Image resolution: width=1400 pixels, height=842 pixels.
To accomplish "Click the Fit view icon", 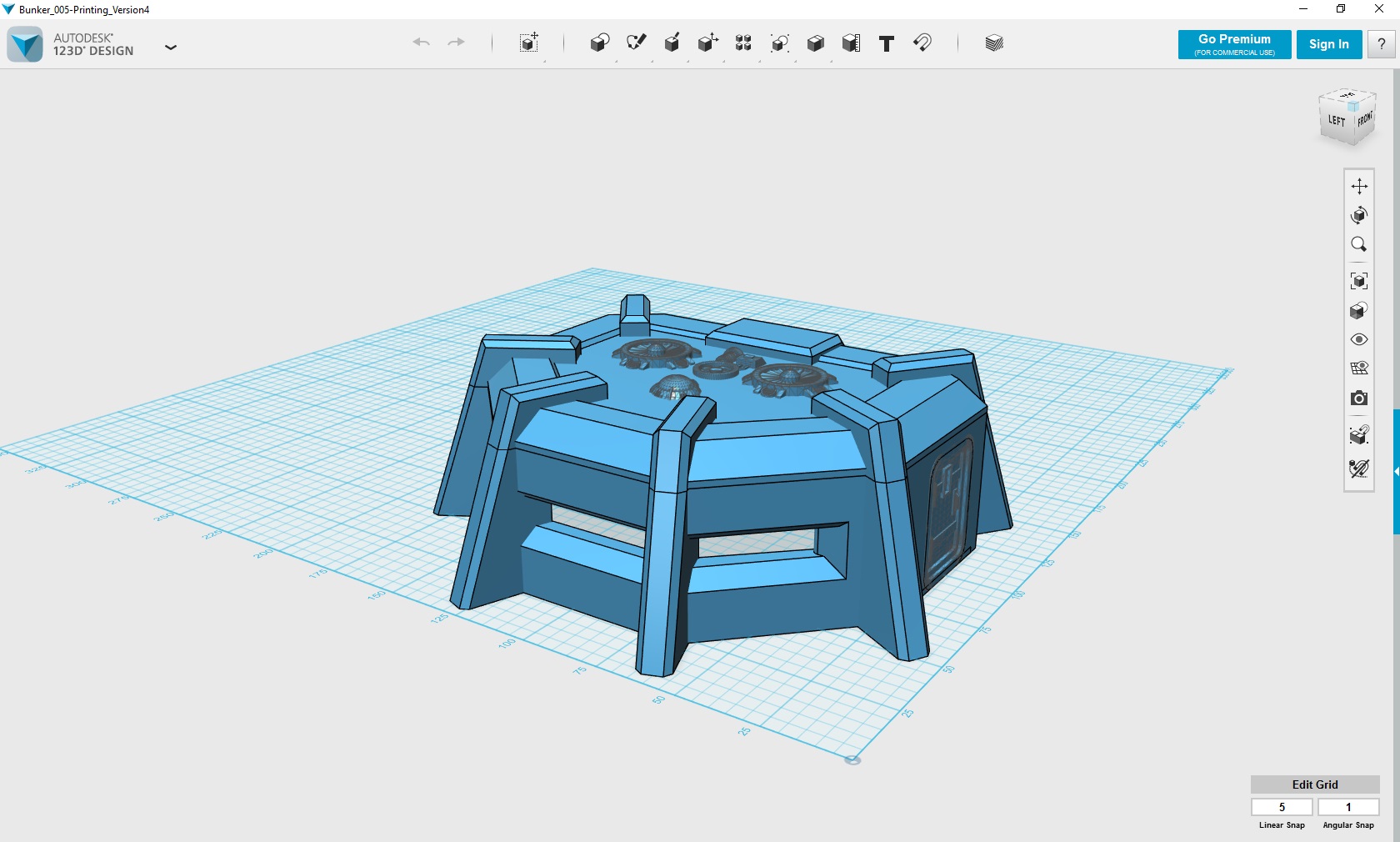I will pyautogui.click(x=1359, y=281).
